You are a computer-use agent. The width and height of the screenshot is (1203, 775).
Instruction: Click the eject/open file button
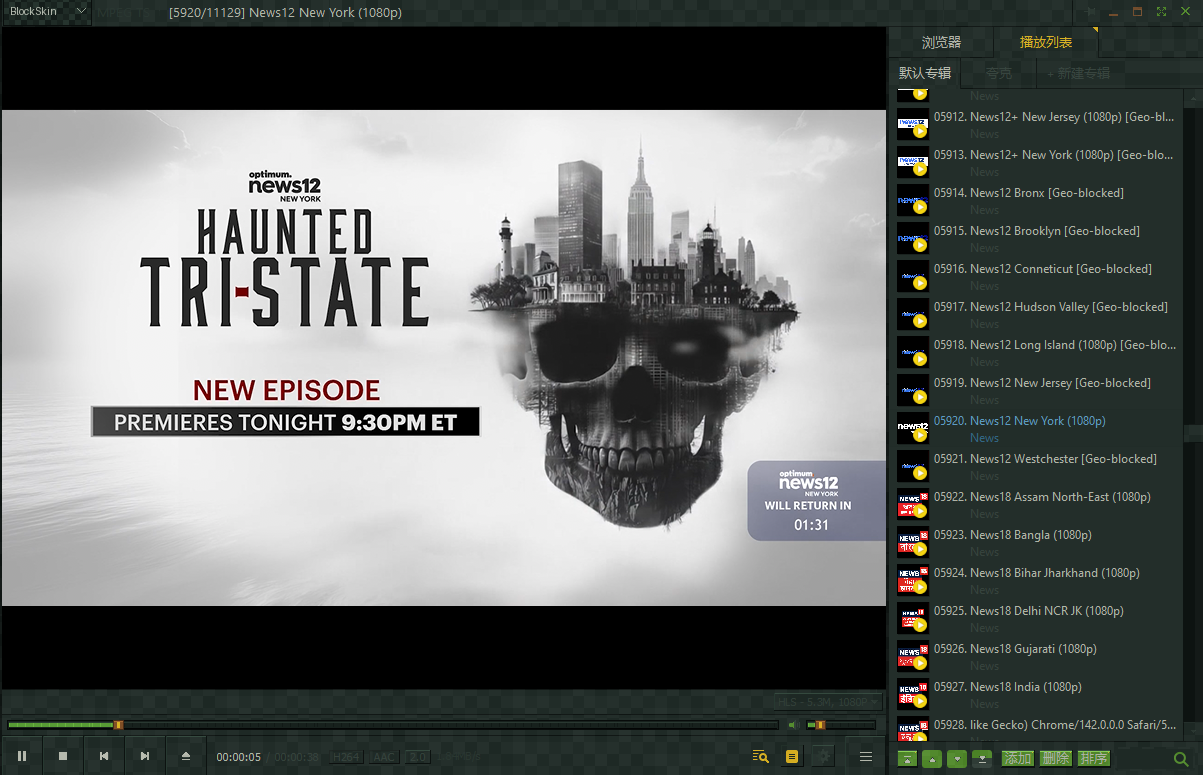pos(186,756)
